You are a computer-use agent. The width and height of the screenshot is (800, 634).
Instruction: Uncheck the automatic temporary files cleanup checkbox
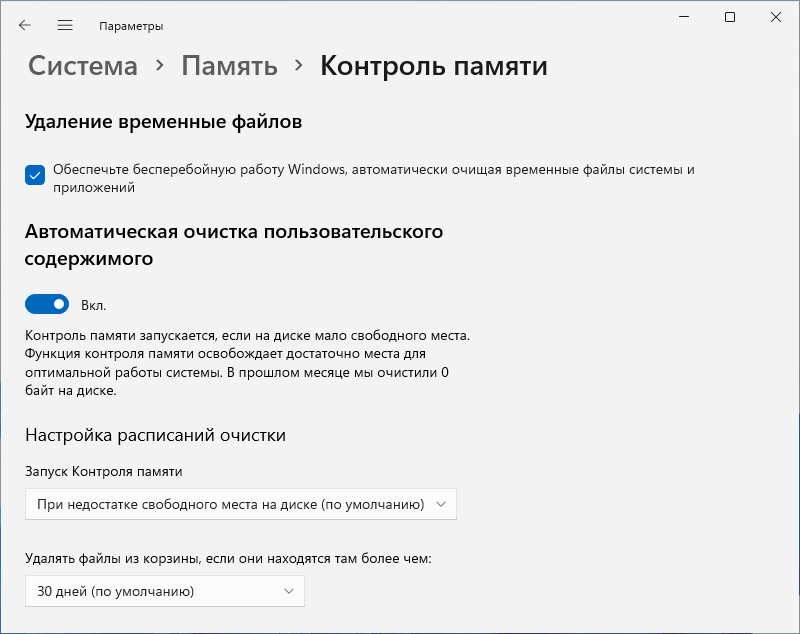[x=34, y=175]
